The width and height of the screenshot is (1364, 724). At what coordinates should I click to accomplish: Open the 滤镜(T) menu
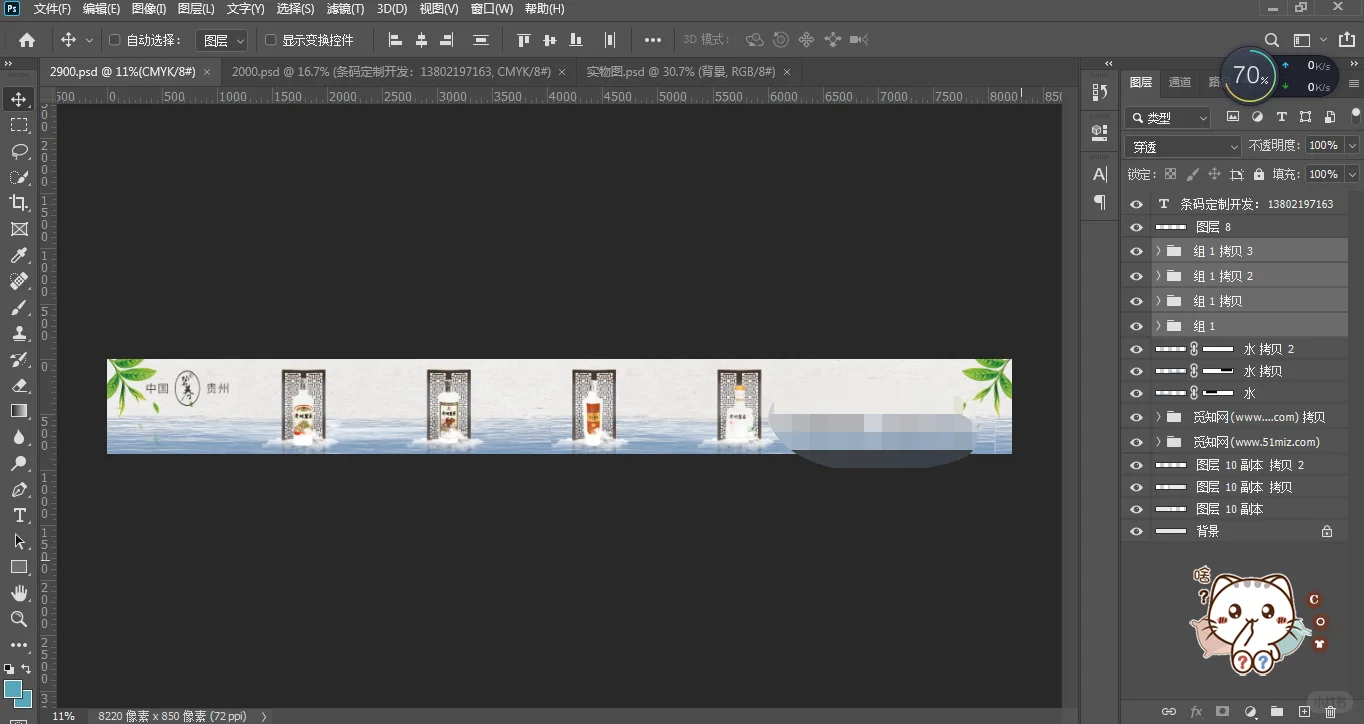pyautogui.click(x=345, y=9)
